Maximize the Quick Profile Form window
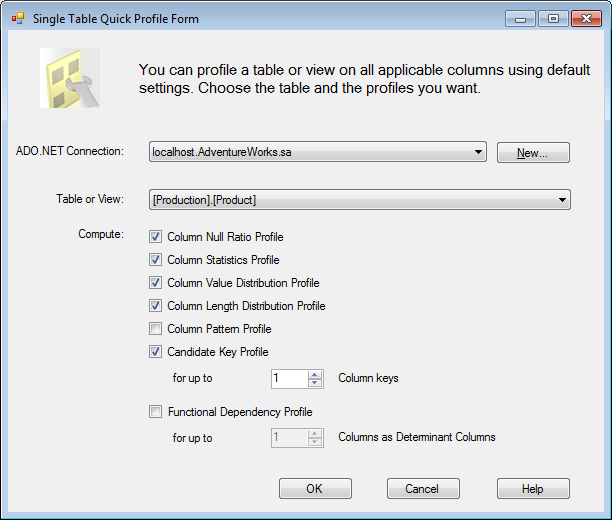The width and height of the screenshot is (612, 520). click(x=553, y=19)
